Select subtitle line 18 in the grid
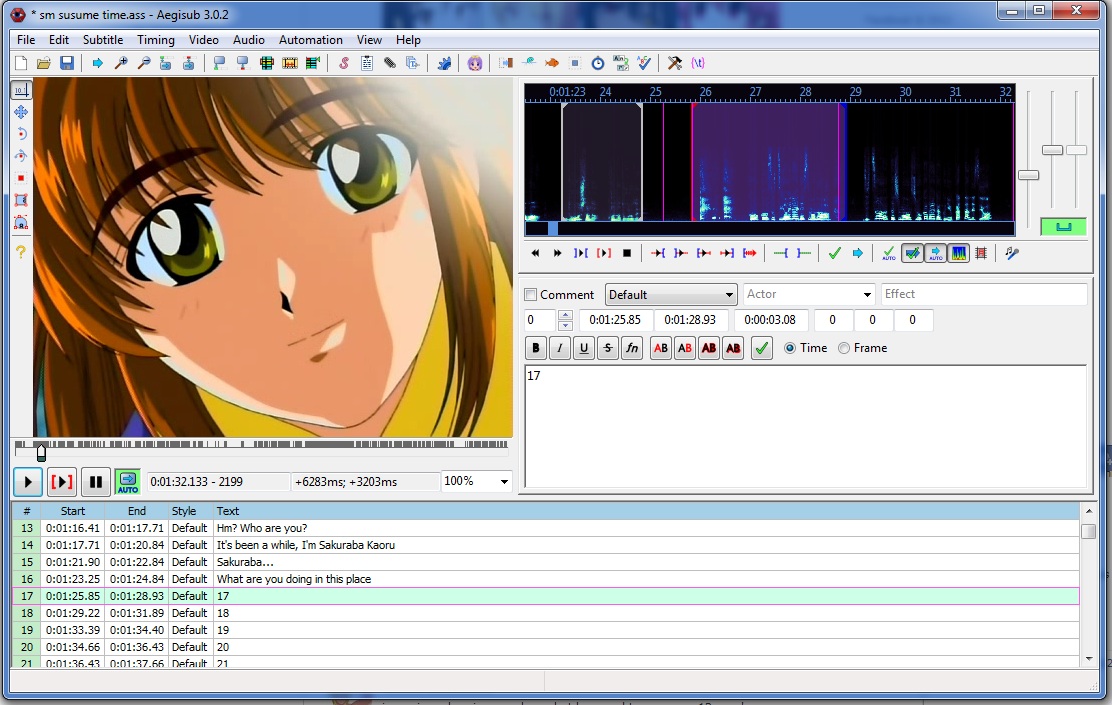Screen dimensions: 1112x705 546,613
